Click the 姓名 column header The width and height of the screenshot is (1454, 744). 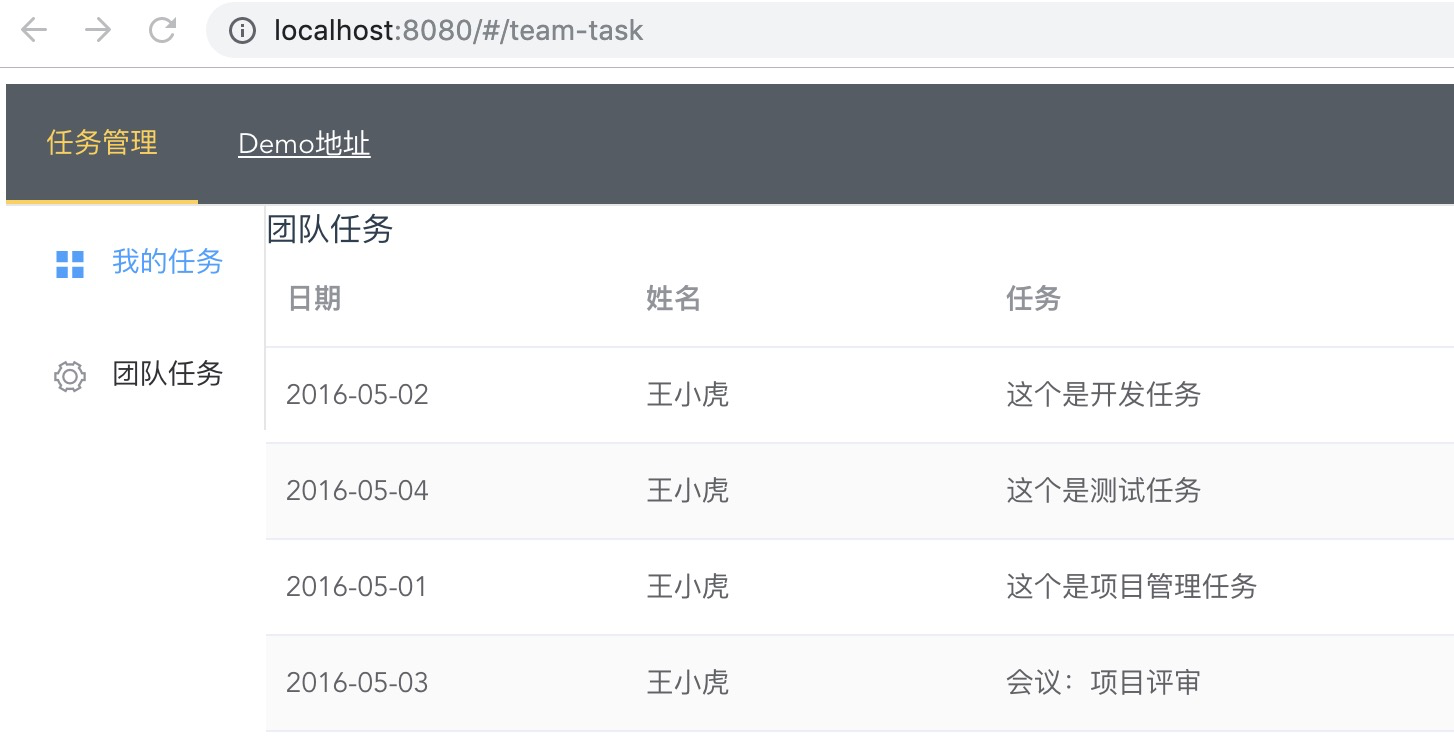click(x=673, y=298)
